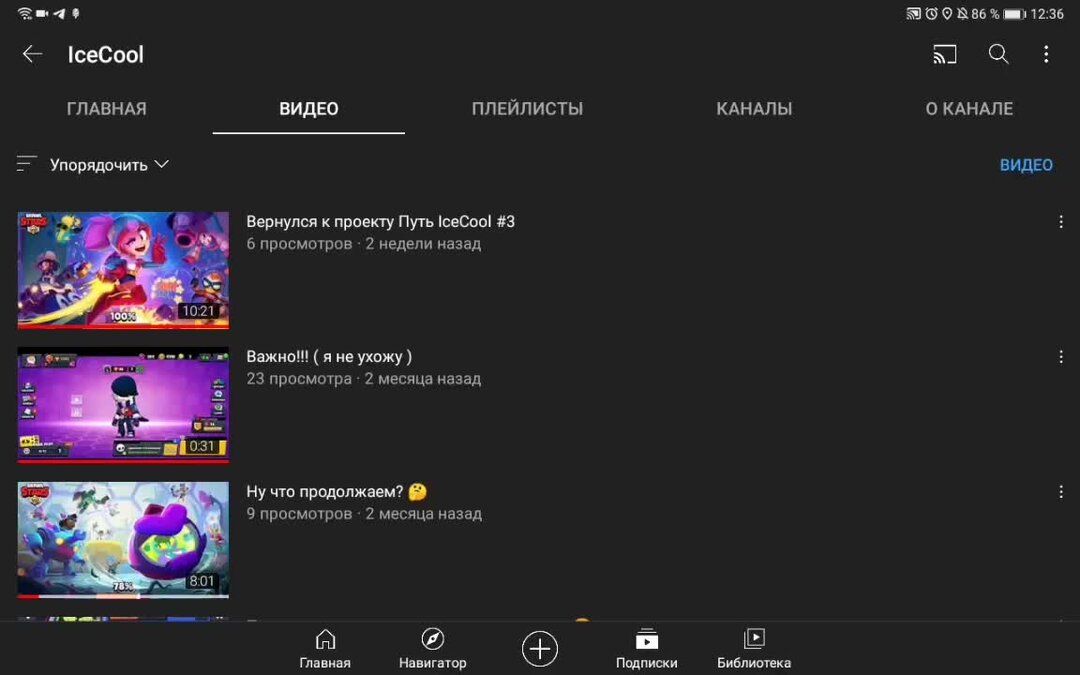Open video title 'Вернулся к проекту Путь IceCool #3'
The width and height of the screenshot is (1080, 675).
(380, 222)
